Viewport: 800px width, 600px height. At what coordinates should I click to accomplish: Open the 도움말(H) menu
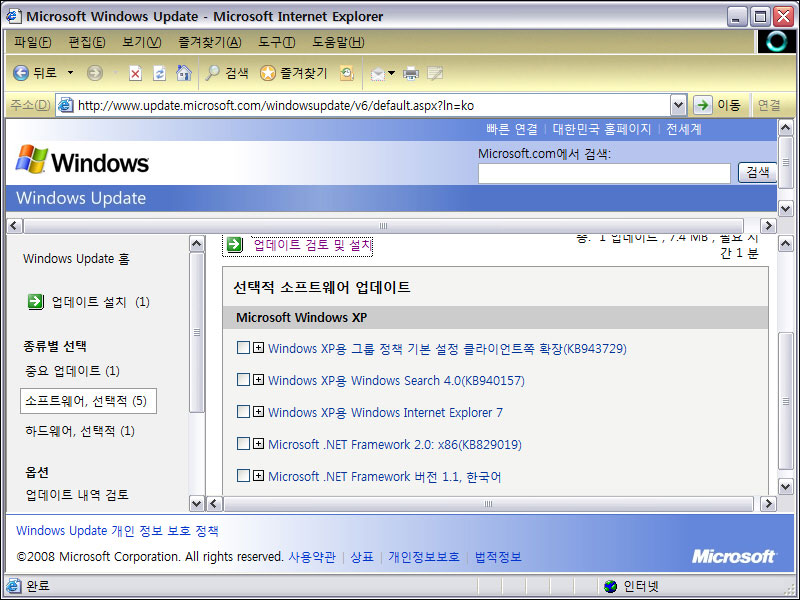(338, 42)
